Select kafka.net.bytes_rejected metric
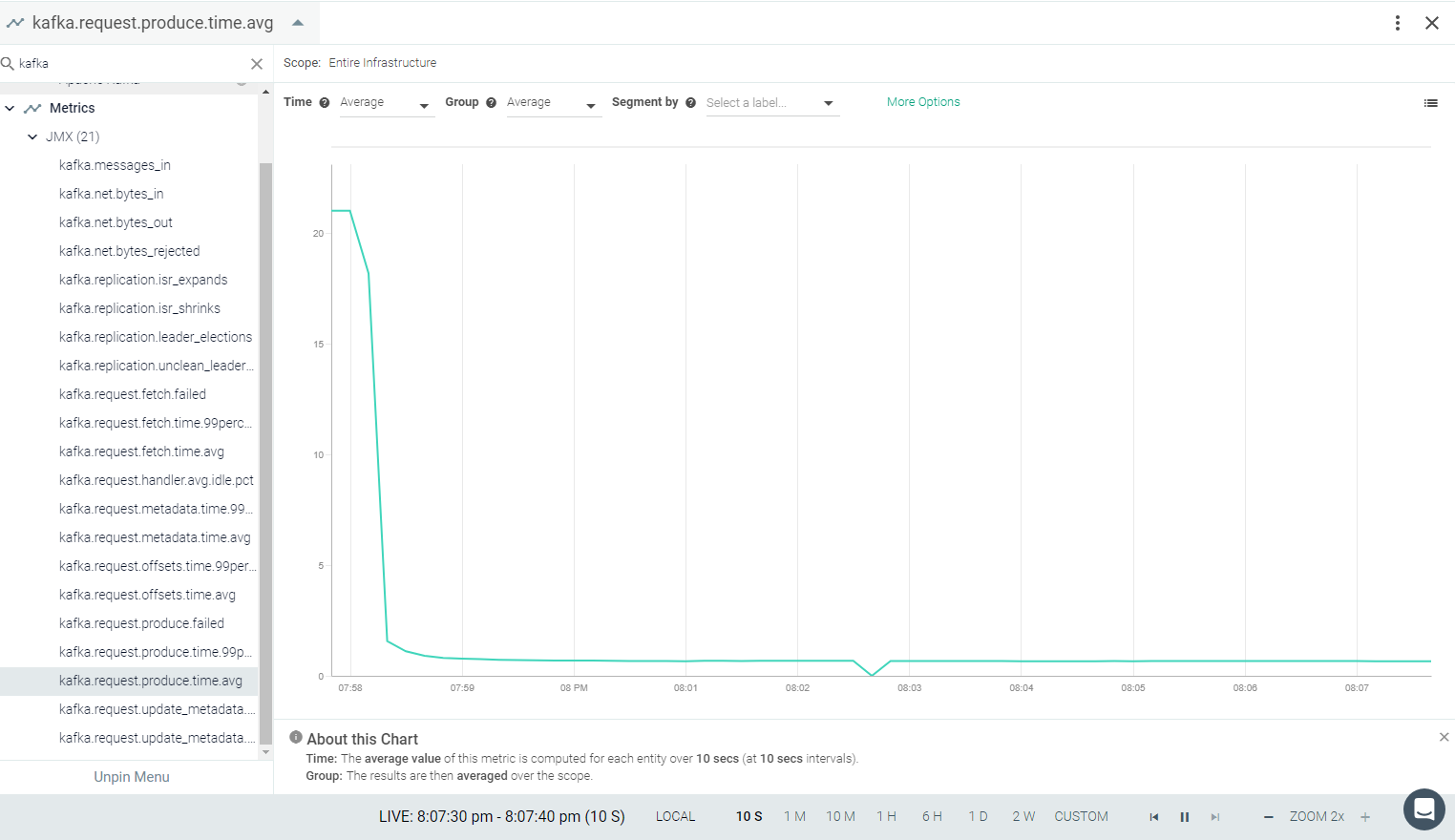 (x=129, y=251)
